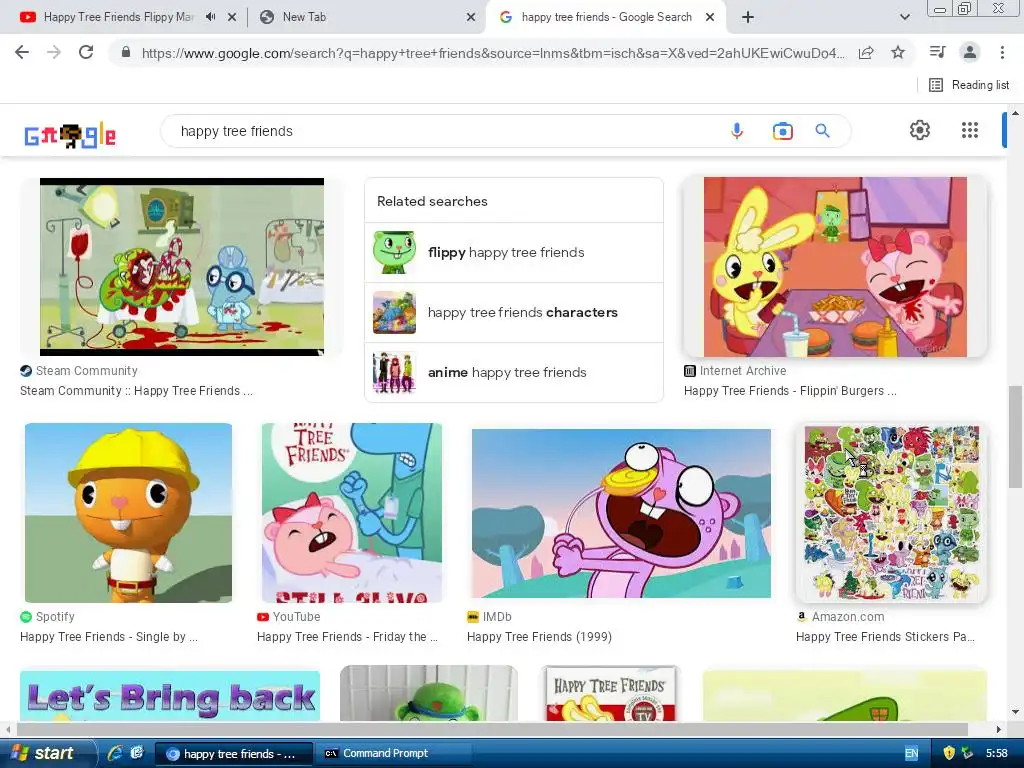Click Happy Tree Friends - Friday the caption

pos(347,637)
